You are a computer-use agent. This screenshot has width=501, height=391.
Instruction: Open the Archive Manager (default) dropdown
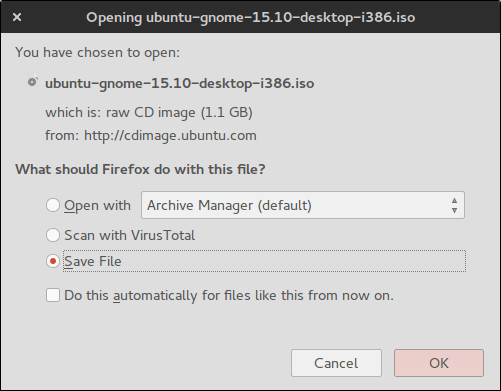click(303, 205)
